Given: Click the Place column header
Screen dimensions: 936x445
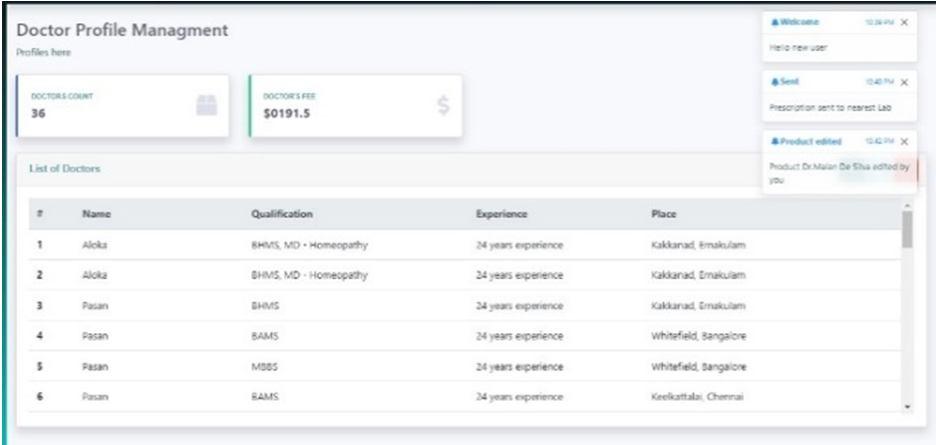Looking at the screenshot, I should 664,214.
